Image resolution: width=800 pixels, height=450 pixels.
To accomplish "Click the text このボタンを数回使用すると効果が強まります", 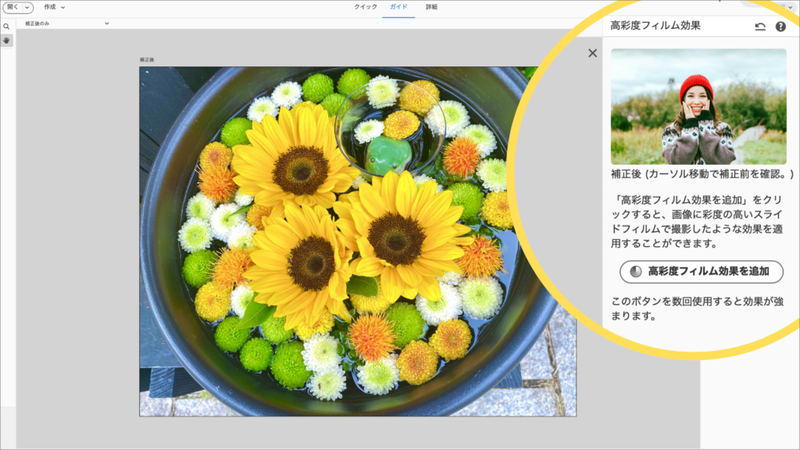I will [697, 309].
